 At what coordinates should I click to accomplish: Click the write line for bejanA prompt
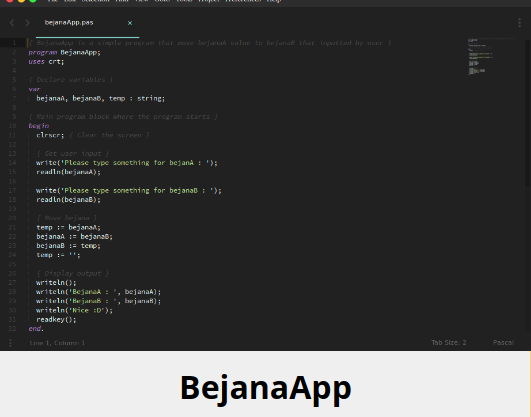[x=127, y=163]
